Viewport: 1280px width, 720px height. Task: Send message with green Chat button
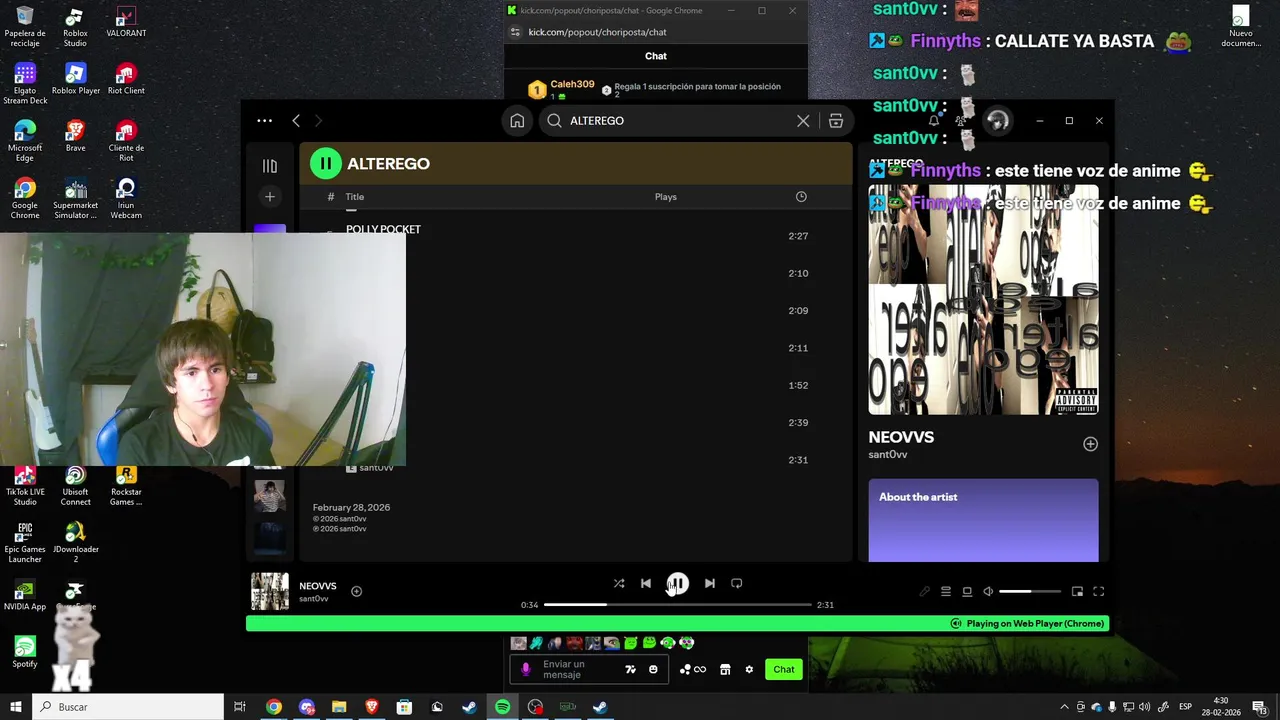pos(784,670)
